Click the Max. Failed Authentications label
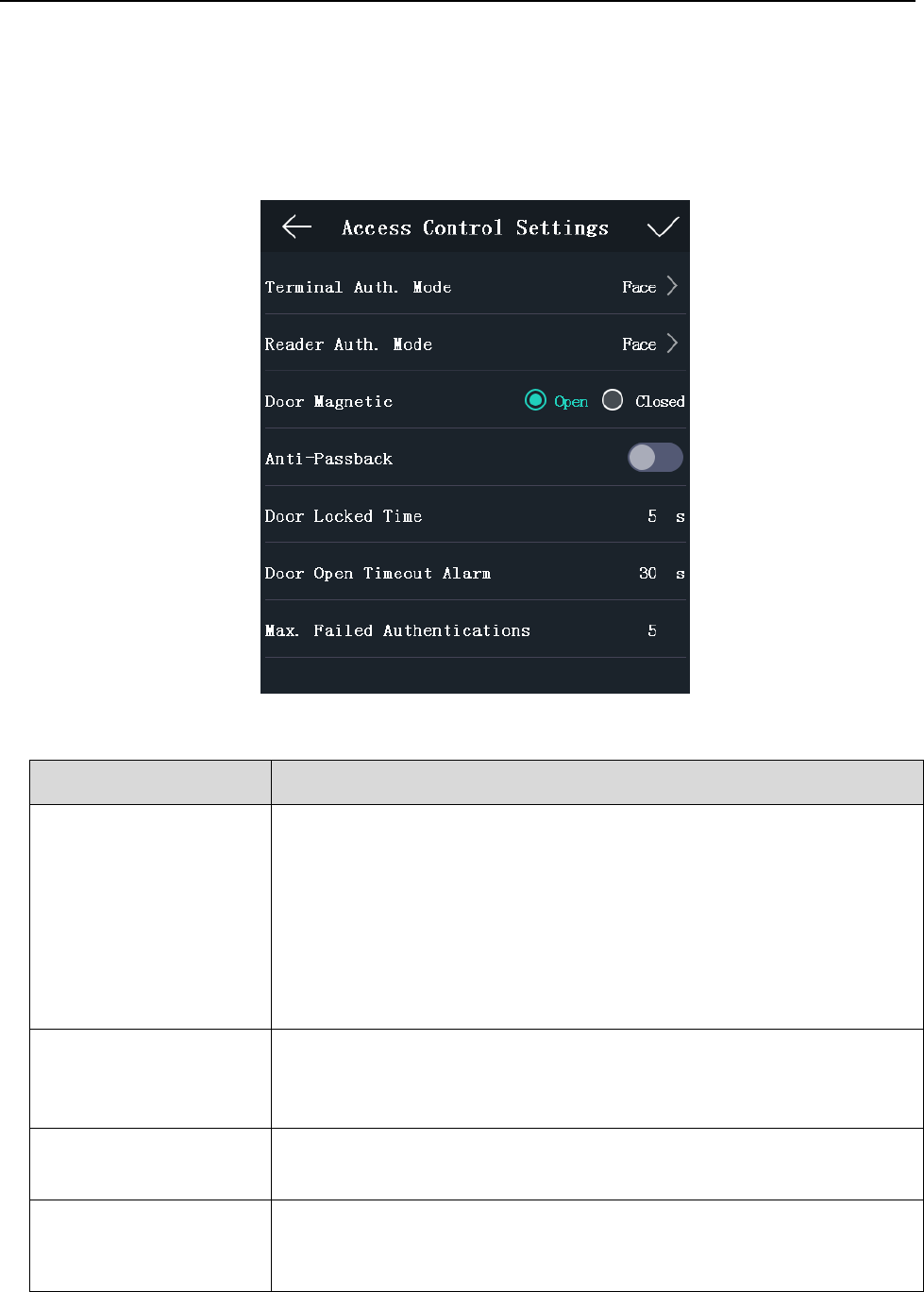The width and height of the screenshot is (924, 1292). [x=397, y=630]
